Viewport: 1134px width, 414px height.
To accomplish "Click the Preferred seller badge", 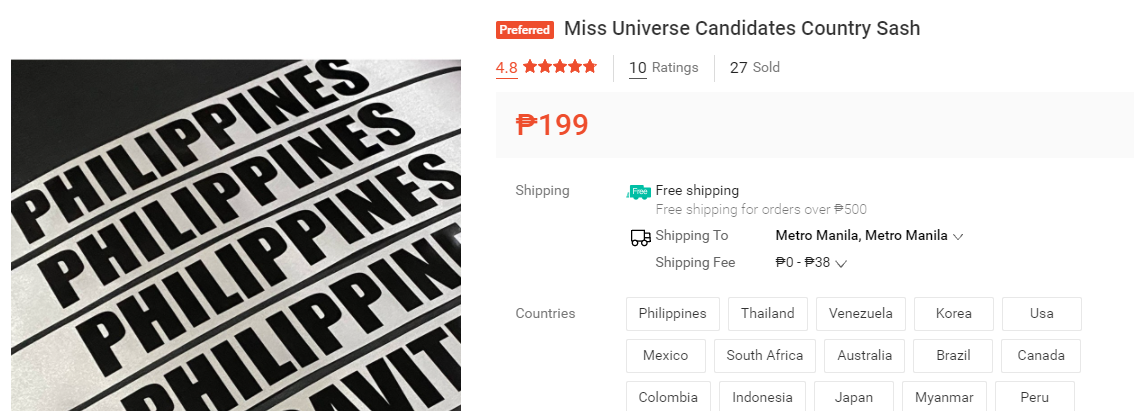I will pos(525,30).
